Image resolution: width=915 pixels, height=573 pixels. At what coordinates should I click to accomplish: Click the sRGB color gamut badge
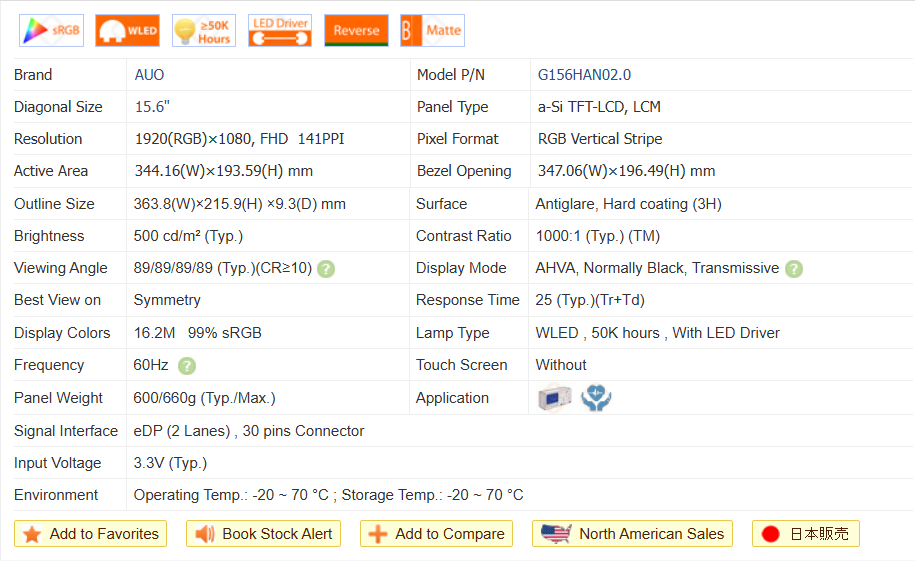51,31
